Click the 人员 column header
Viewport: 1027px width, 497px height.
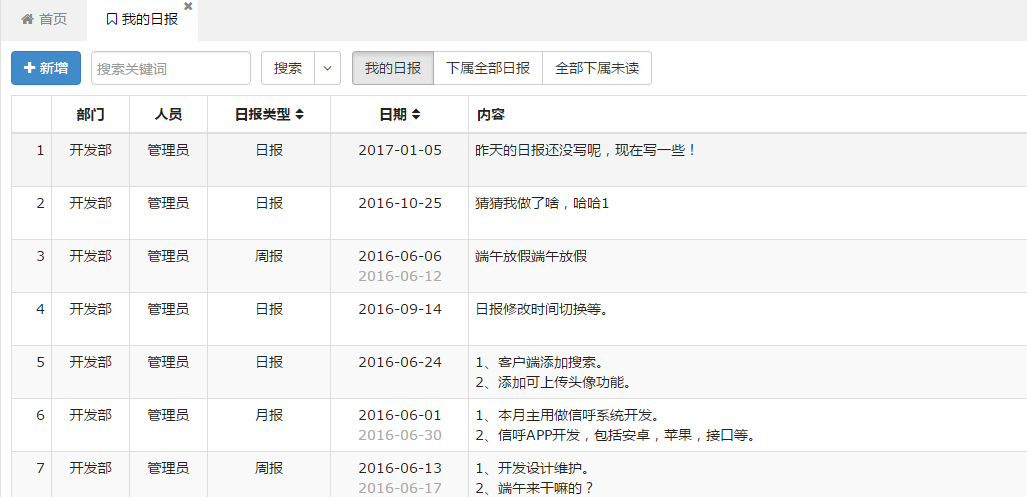click(168, 115)
